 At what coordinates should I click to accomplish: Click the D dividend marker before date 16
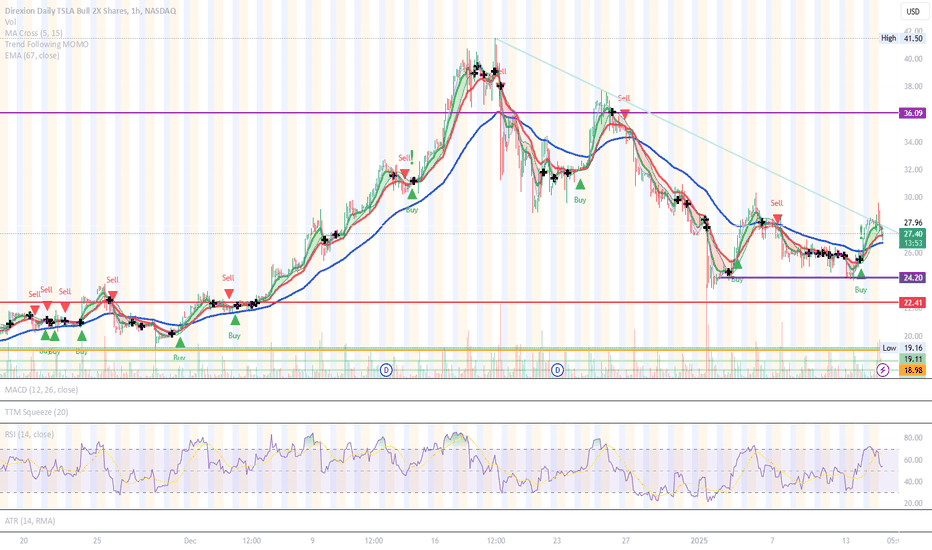click(x=386, y=370)
